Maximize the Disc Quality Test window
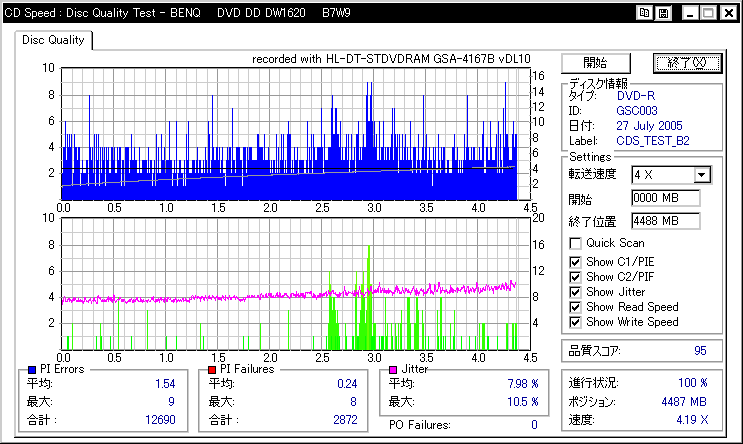Image resolution: width=743 pixels, height=444 pixels. point(709,13)
